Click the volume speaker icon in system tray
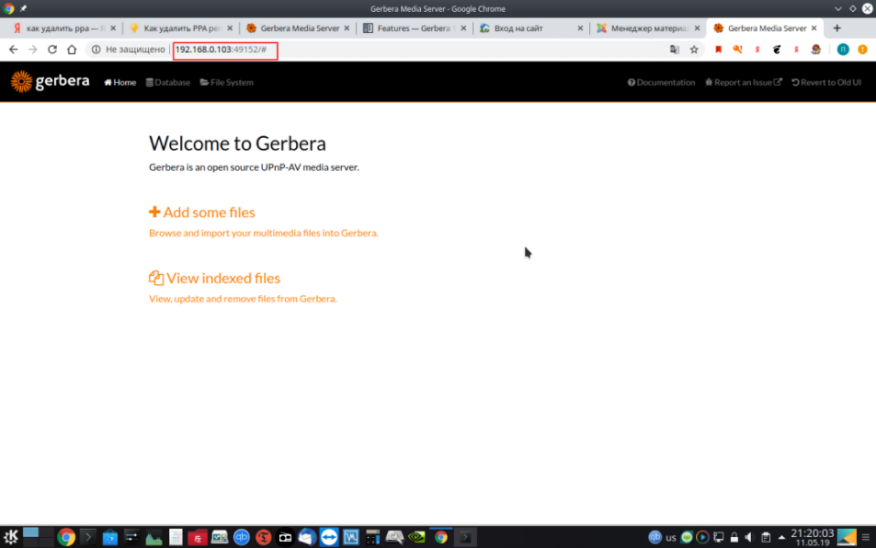This screenshot has height=548, width=876. 749,537
